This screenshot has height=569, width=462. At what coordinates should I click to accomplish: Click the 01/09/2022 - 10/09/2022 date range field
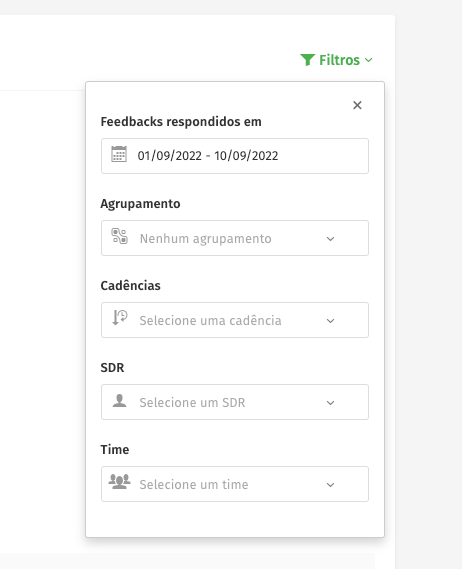point(235,156)
